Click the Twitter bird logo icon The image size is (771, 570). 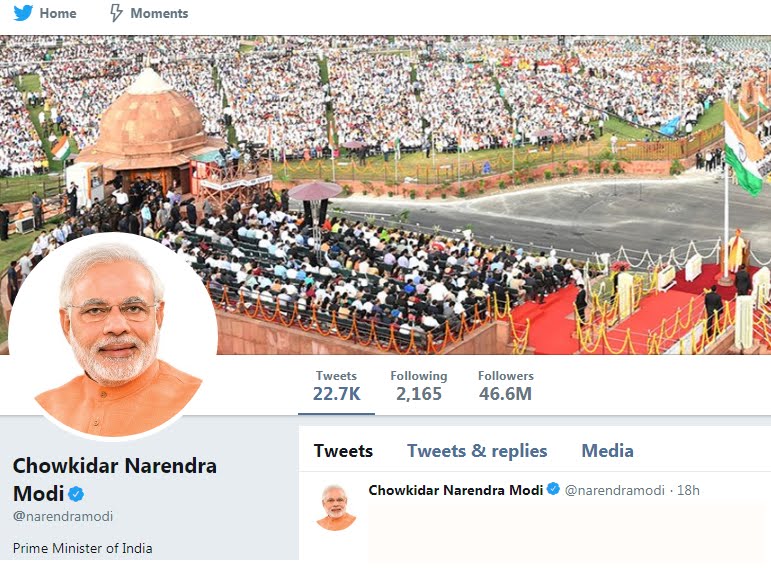tap(23, 13)
